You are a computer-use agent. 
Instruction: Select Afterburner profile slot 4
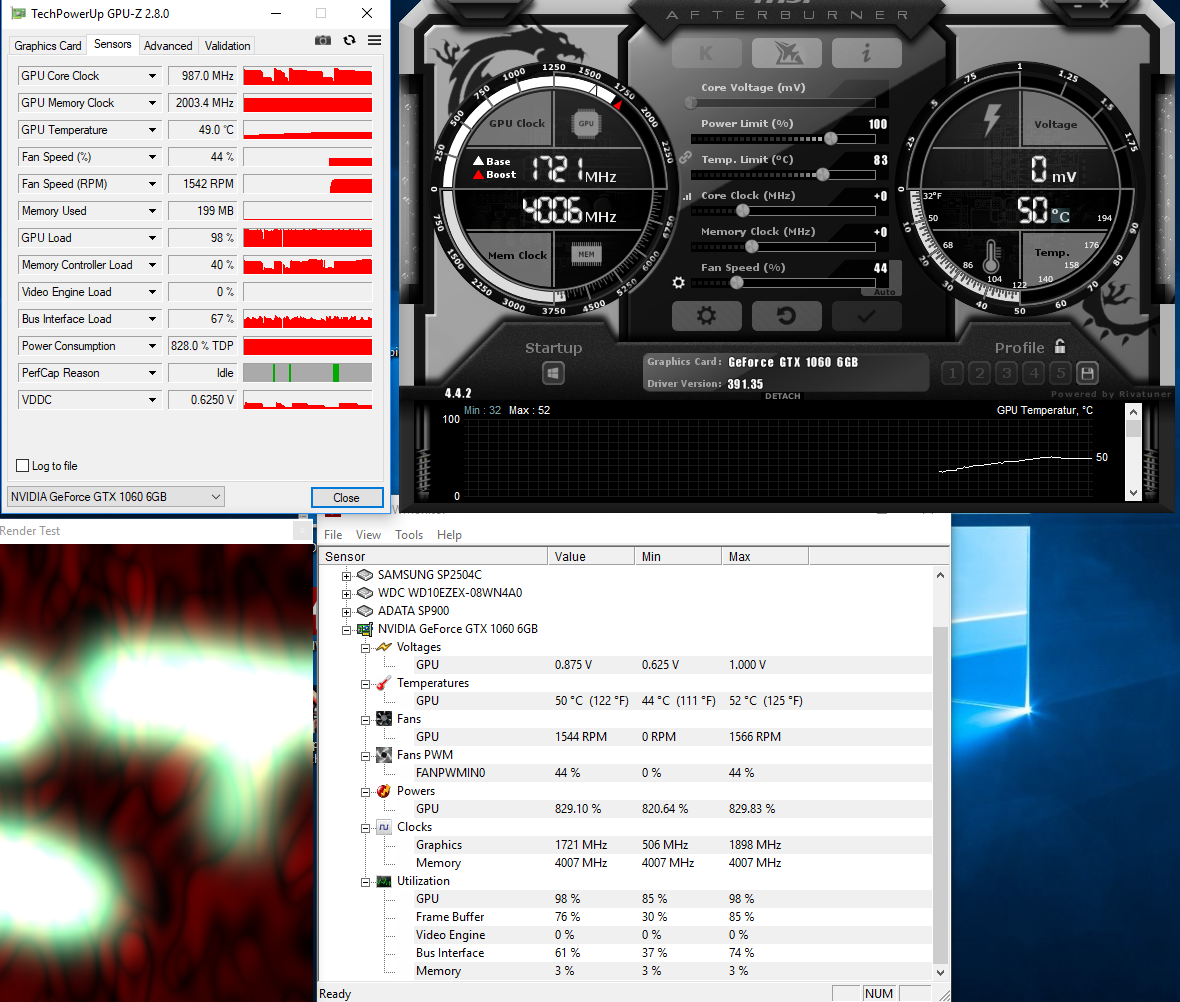pos(1034,373)
